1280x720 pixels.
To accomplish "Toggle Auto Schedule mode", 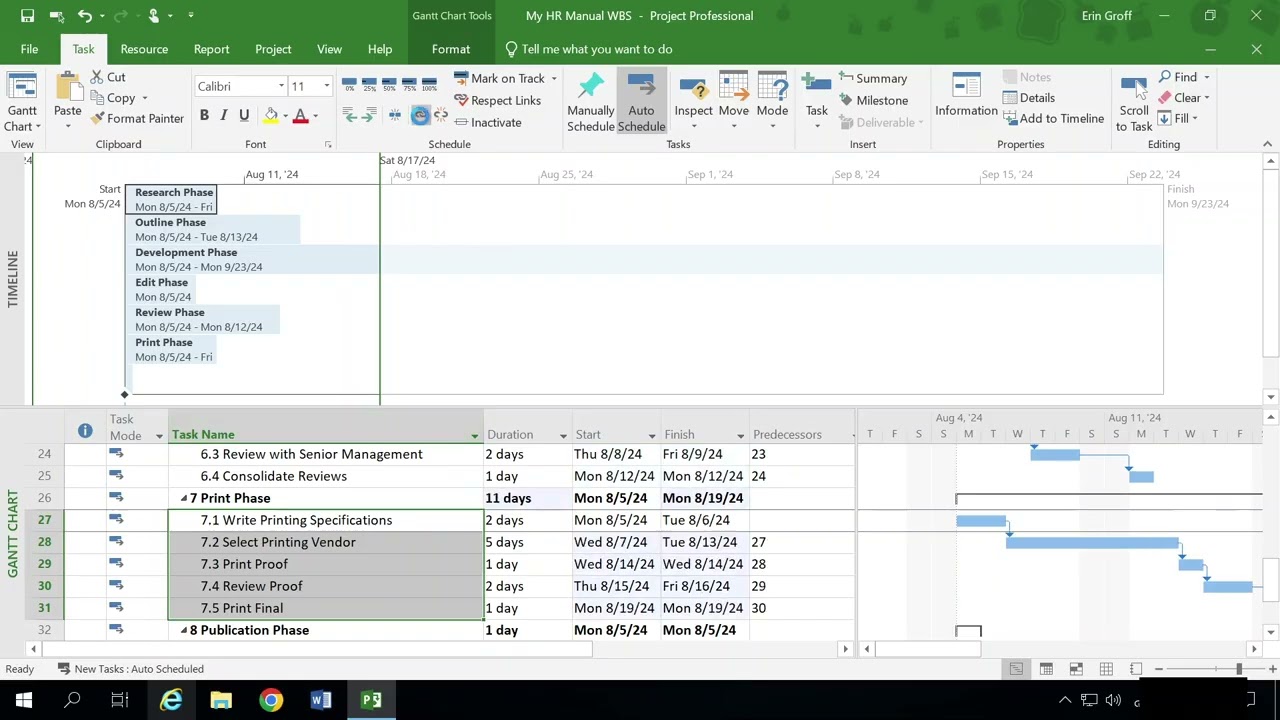I will point(641,101).
